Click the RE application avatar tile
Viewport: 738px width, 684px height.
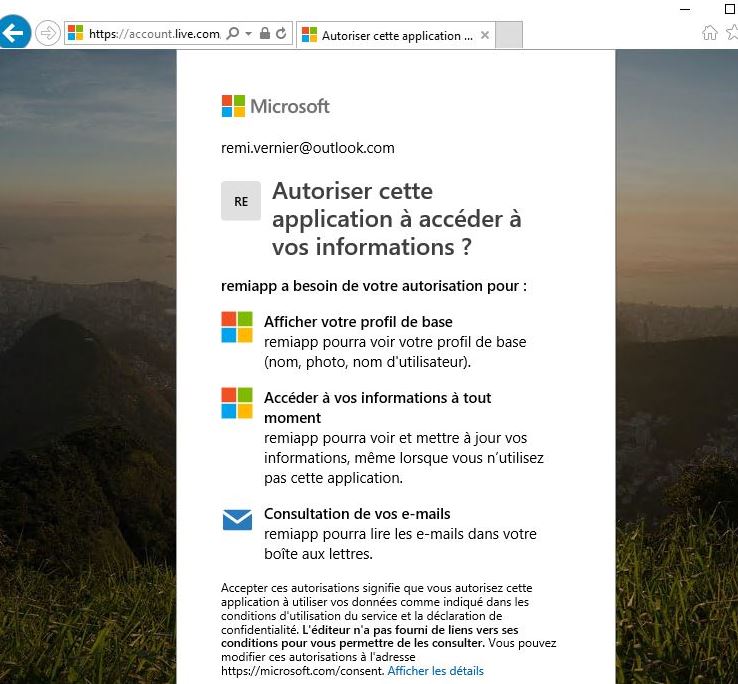tap(241, 201)
